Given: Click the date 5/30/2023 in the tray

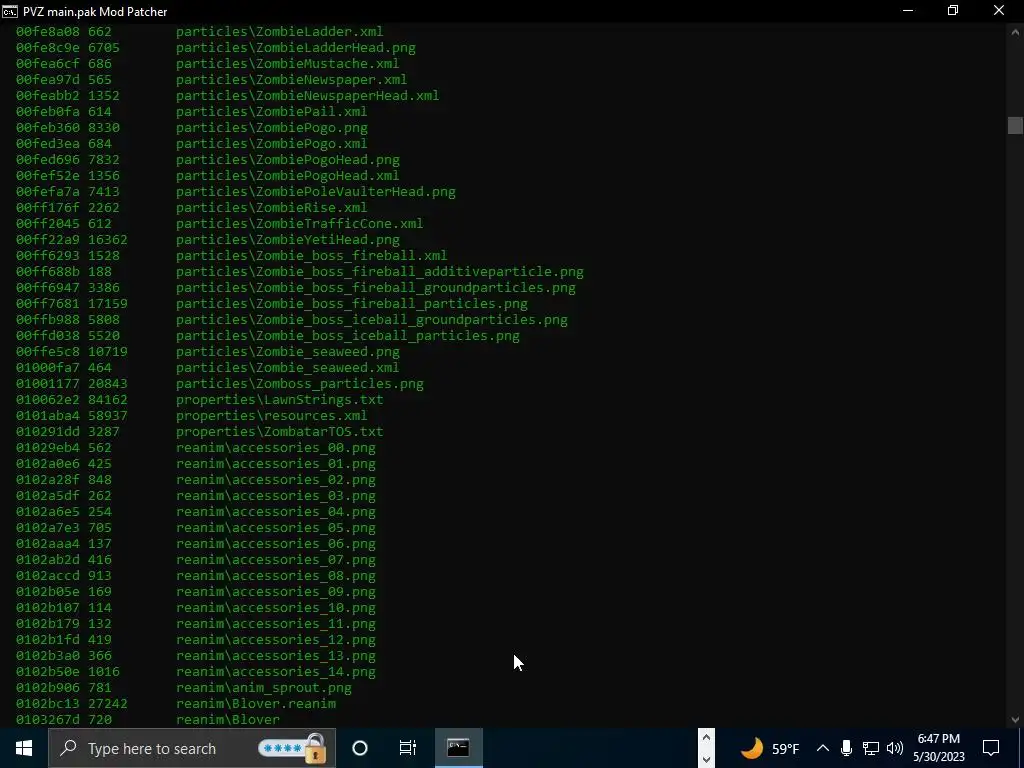Looking at the screenshot, I should coord(938,758).
